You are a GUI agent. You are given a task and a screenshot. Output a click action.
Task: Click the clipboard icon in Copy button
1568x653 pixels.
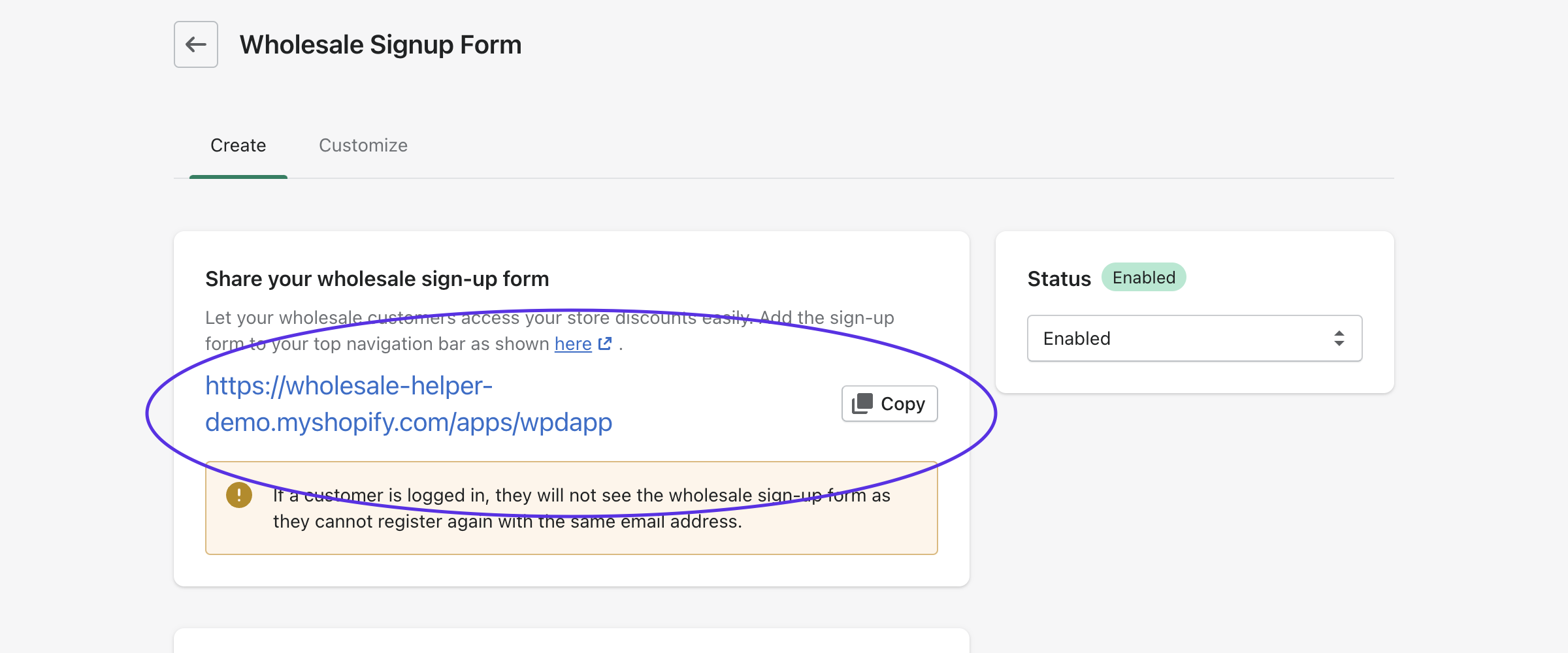tap(862, 404)
